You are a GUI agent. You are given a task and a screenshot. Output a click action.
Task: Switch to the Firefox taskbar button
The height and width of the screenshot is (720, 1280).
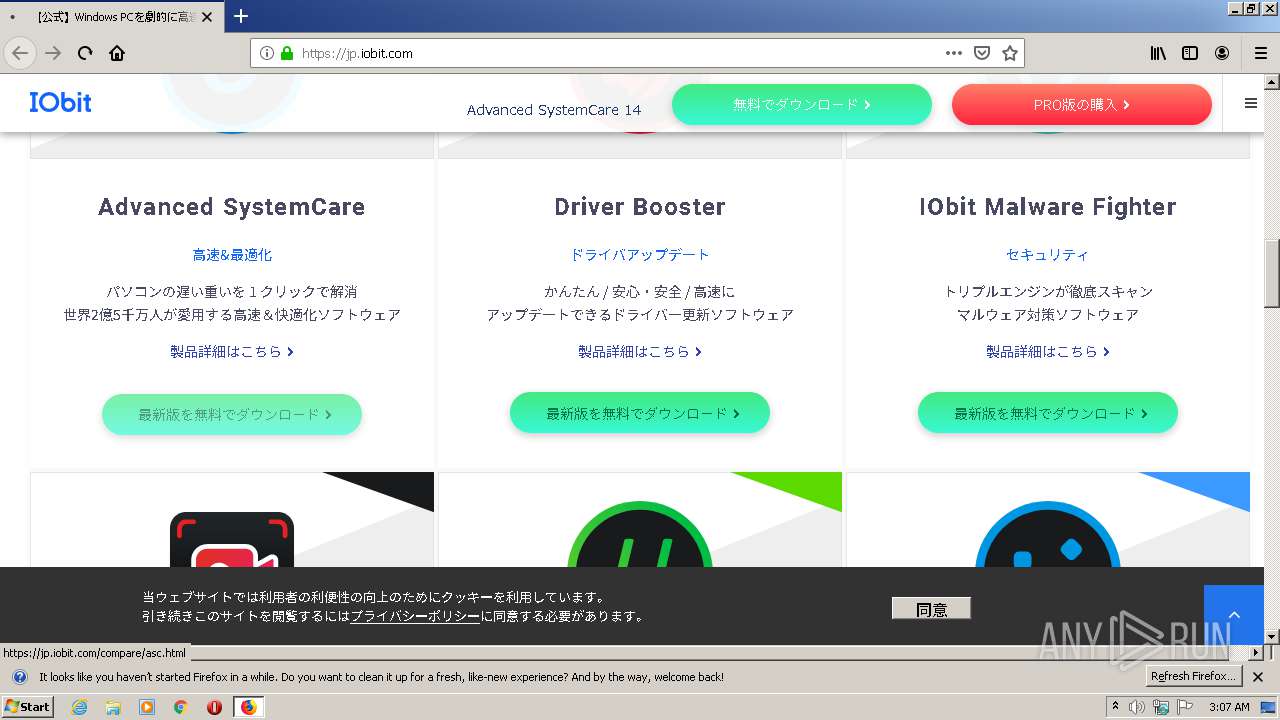[248, 707]
